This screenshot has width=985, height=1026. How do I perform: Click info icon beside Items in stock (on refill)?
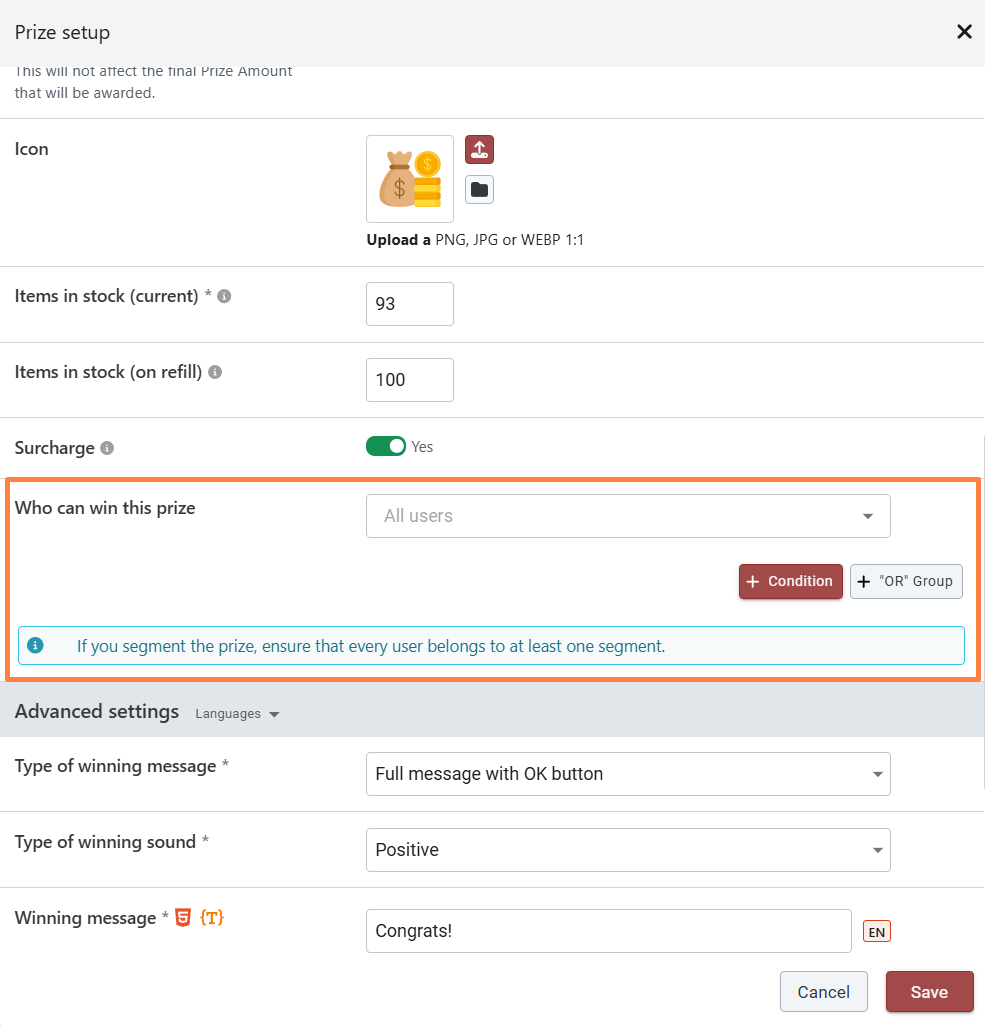(215, 372)
